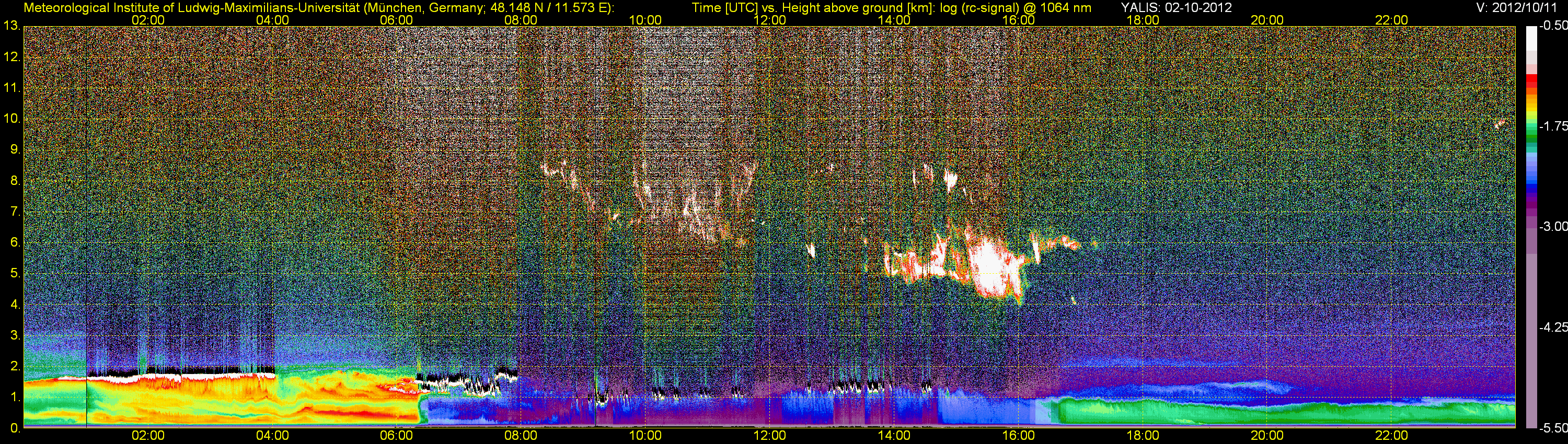Screen dimensions: 1568x444
Task: Click '14:00' on the upper time axis
Action: [x=894, y=20]
